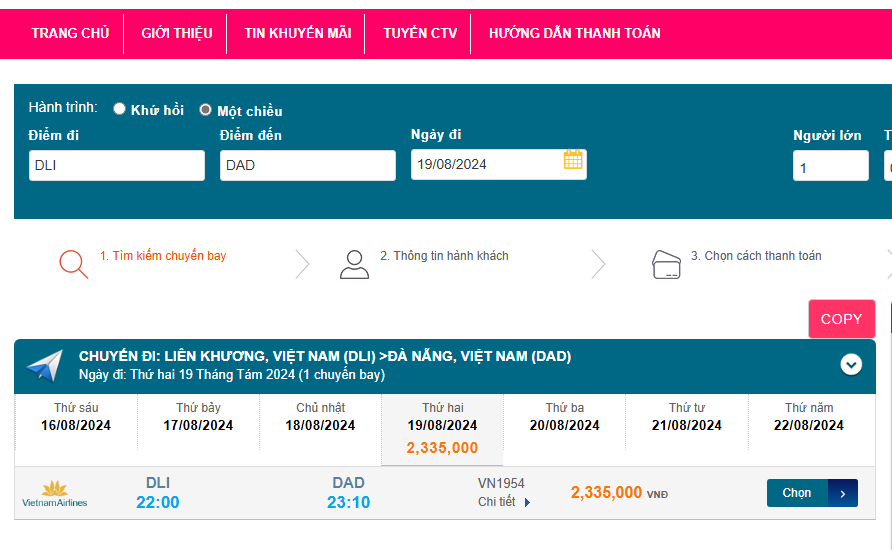Open the Trang Chủ menu item

pyautogui.click(x=70, y=33)
